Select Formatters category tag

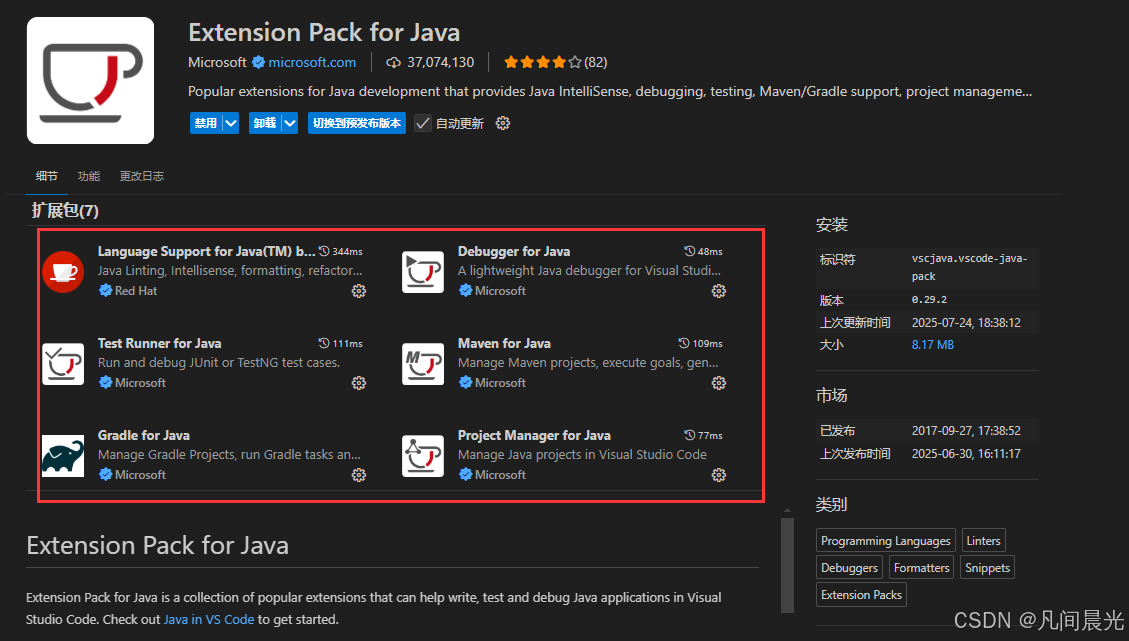pos(922,568)
